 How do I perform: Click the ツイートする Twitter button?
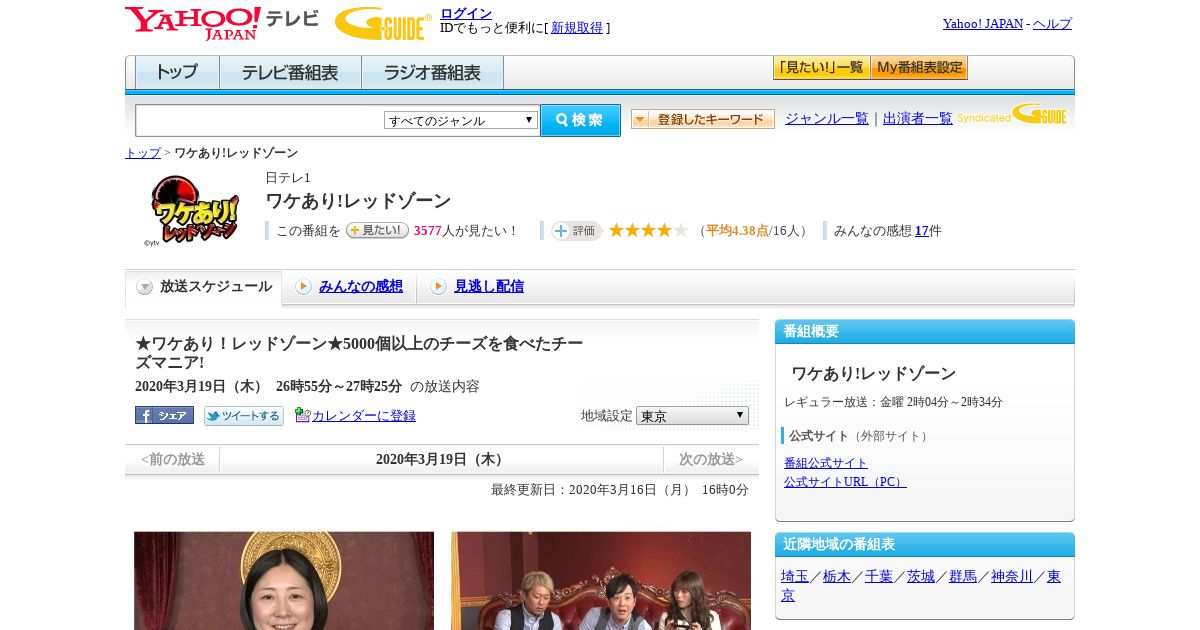click(x=244, y=416)
